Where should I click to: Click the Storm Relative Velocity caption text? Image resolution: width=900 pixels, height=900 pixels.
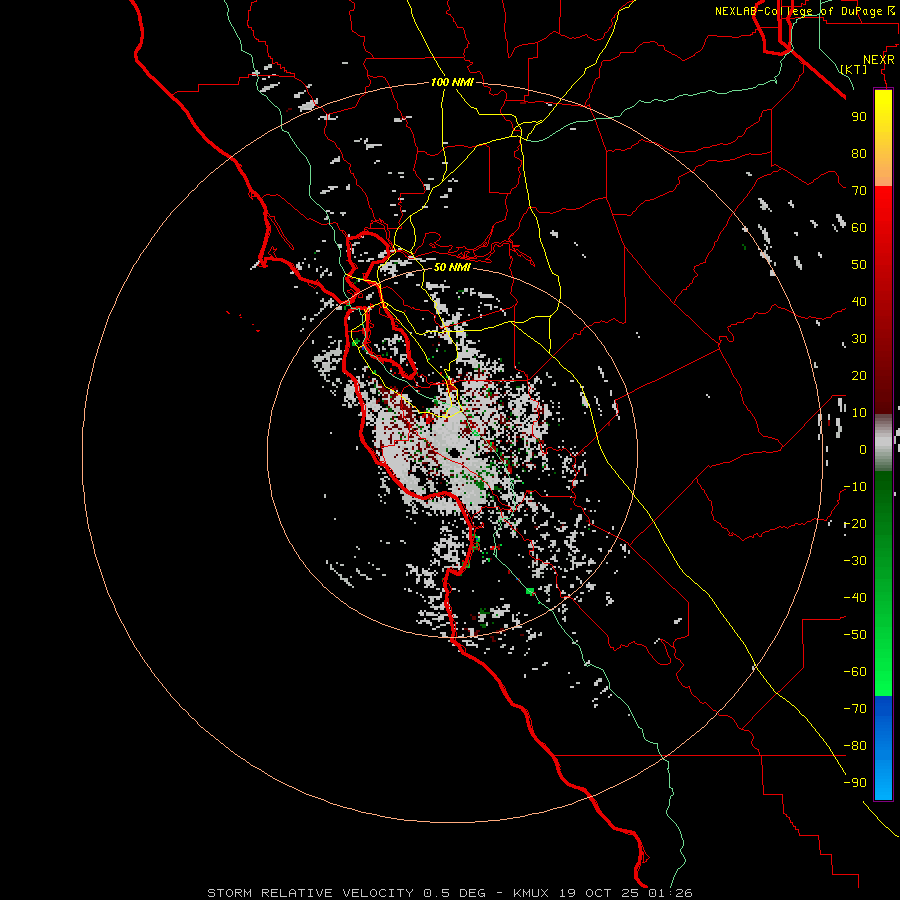(449, 893)
